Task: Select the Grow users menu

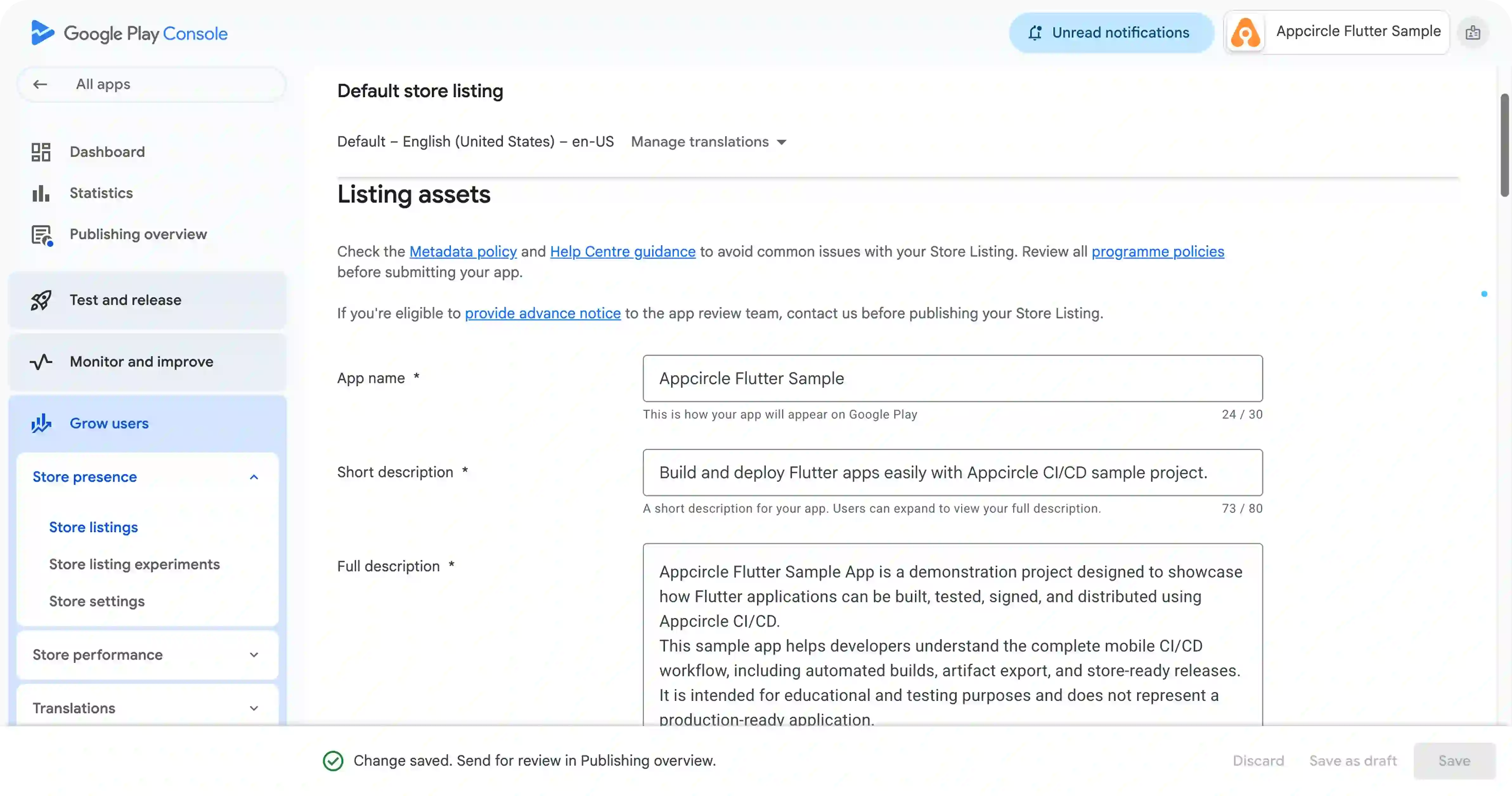Action: pyautogui.click(x=147, y=424)
